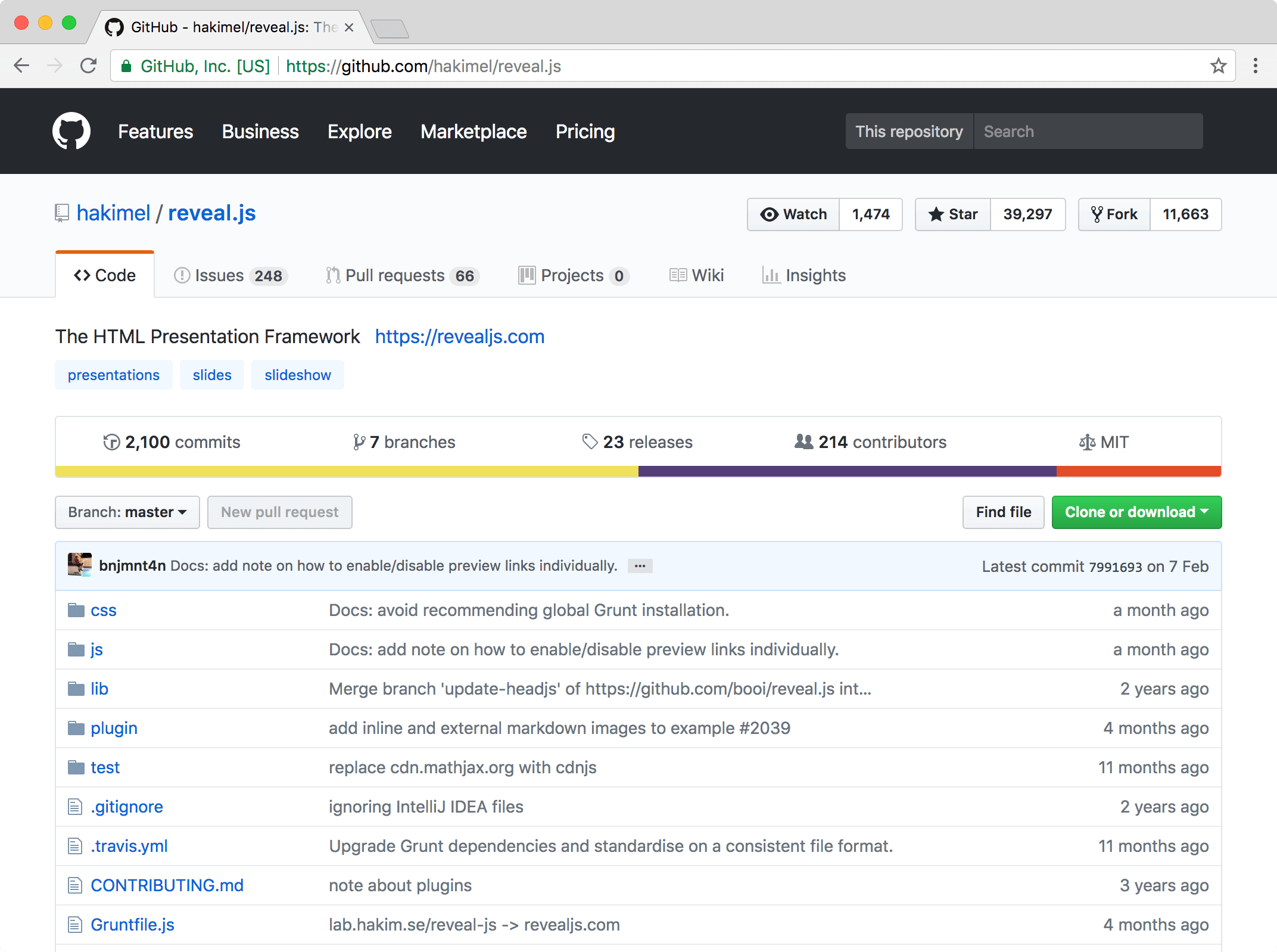Viewport: 1277px width, 952px height.
Task: Open the Branch: master dropdown
Action: 127,512
